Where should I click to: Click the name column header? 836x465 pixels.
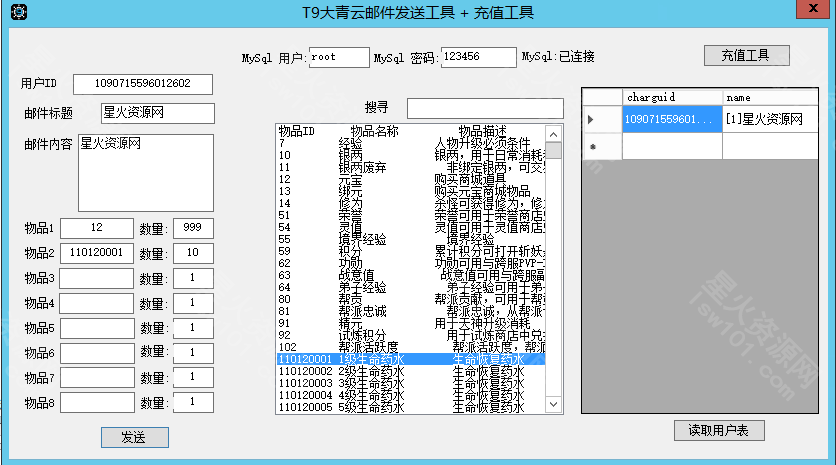(770, 97)
